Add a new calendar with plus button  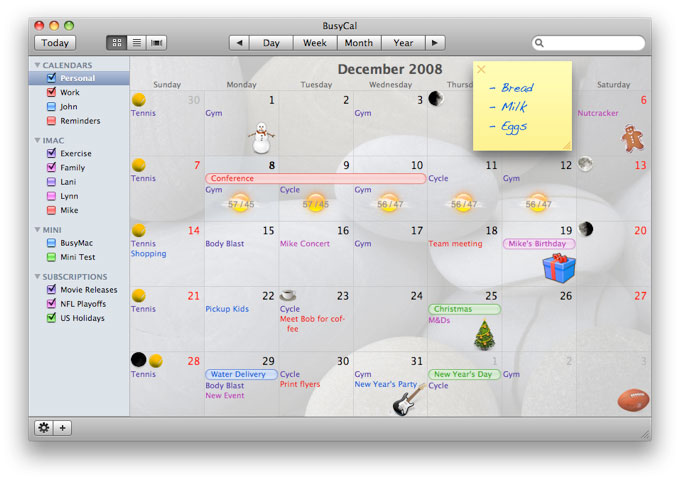[x=62, y=428]
